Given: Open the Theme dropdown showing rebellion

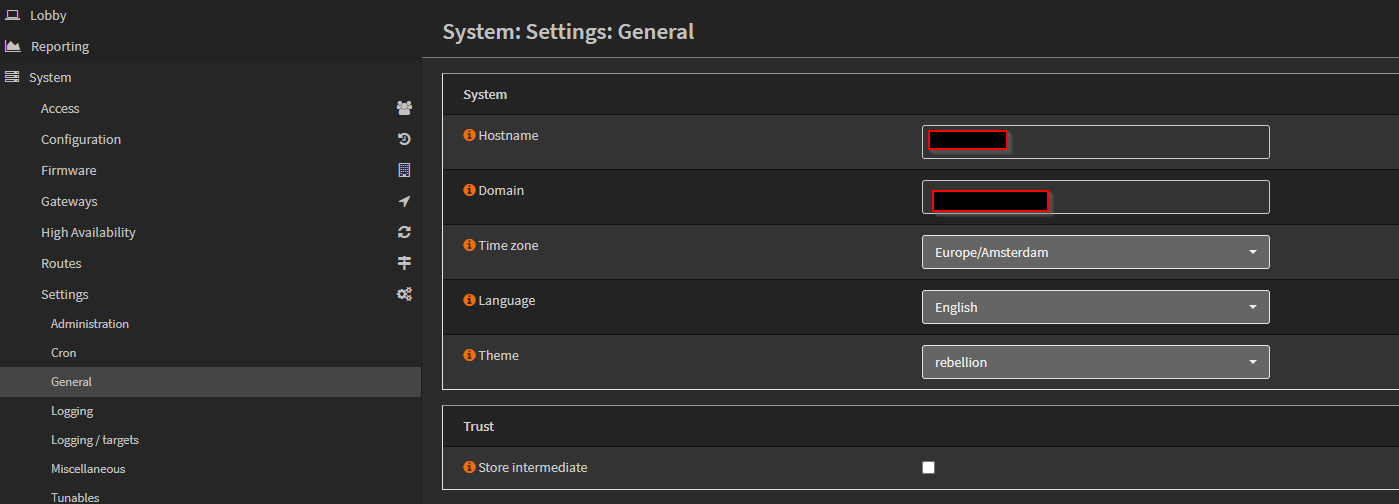Looking at the screenshot, I should click(x=1095, y=362).
